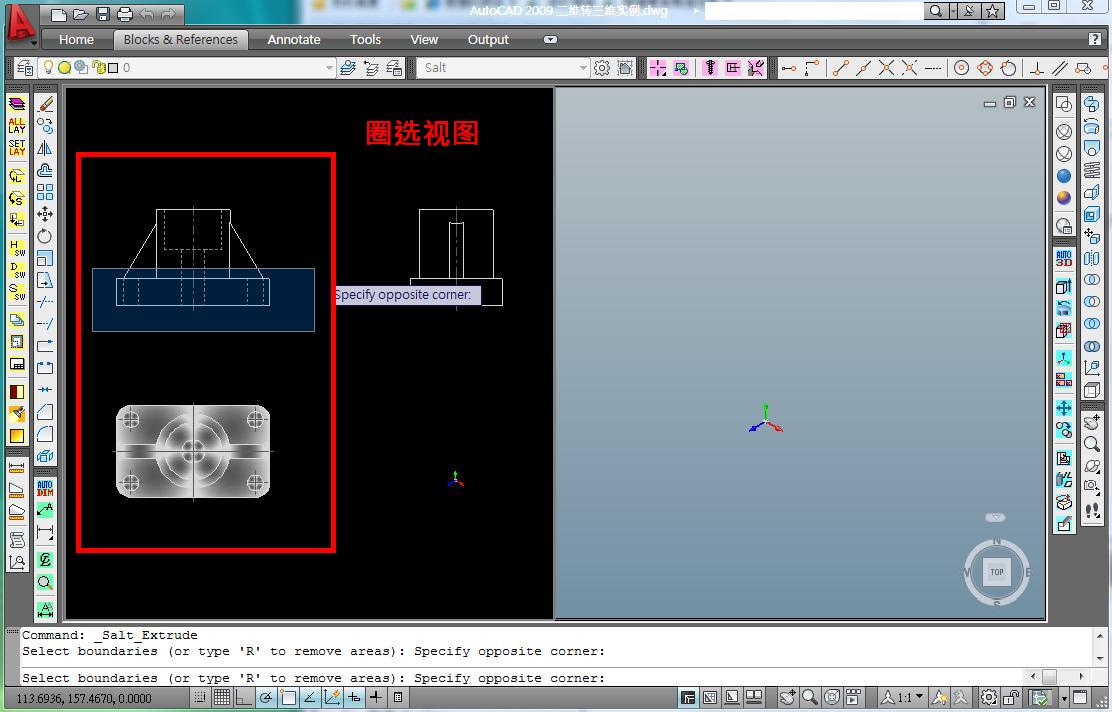Click the Layer Previous icon
This screenshot has height=712, width=1112.
(x=371, y=68)
